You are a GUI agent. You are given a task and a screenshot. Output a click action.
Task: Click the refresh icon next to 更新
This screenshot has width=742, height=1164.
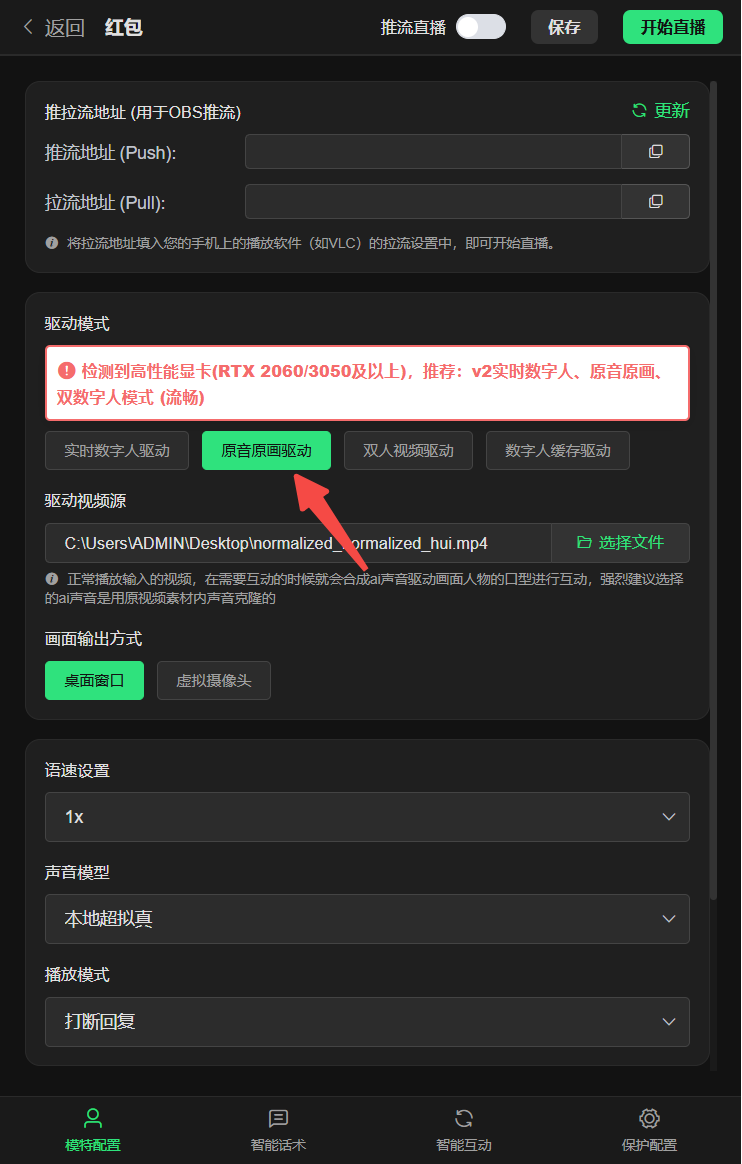[x=639, y=111]
